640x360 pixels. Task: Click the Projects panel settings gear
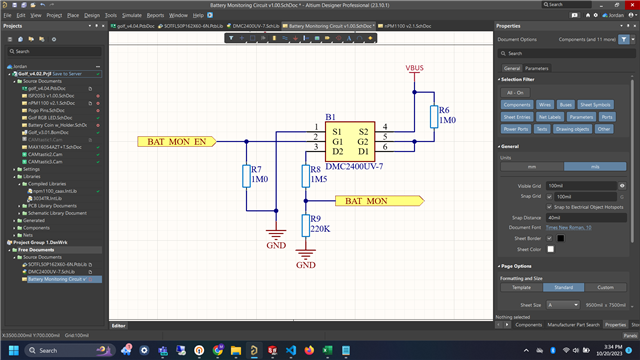point(54,39)
